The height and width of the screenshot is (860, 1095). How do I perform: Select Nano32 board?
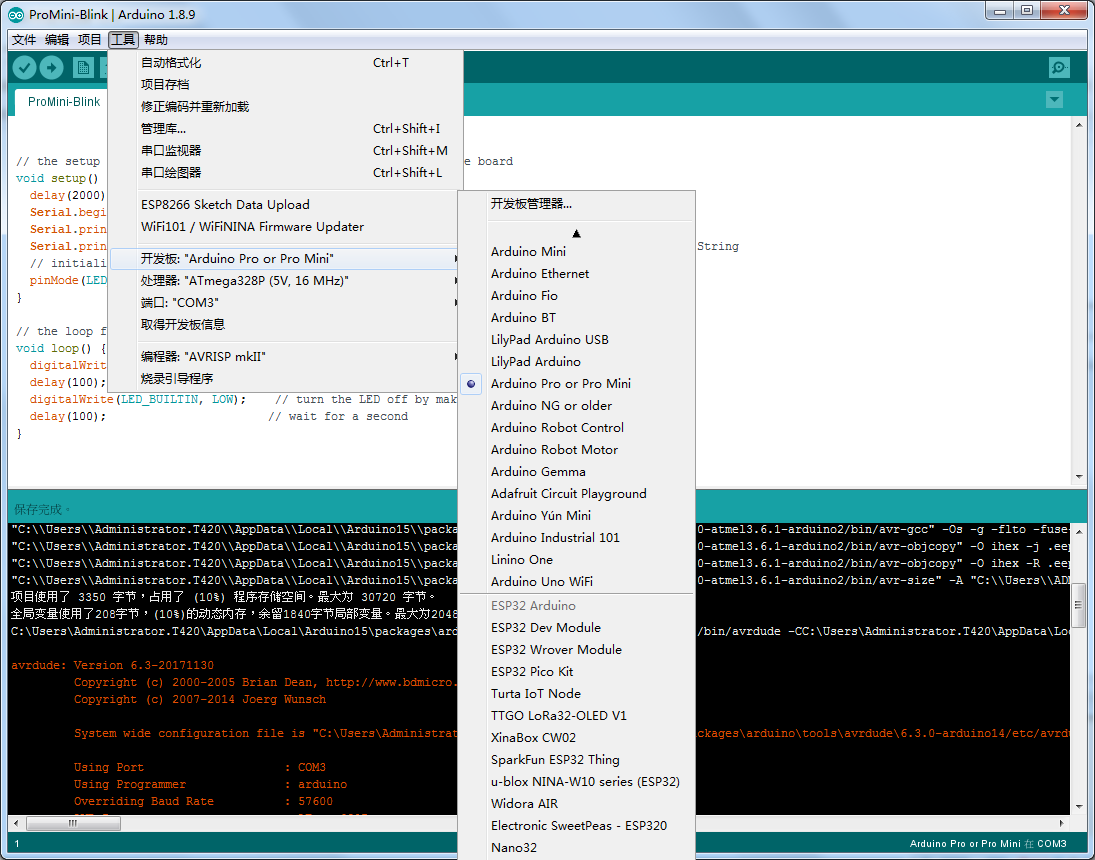pyautogui.click(x=577, y=848)
